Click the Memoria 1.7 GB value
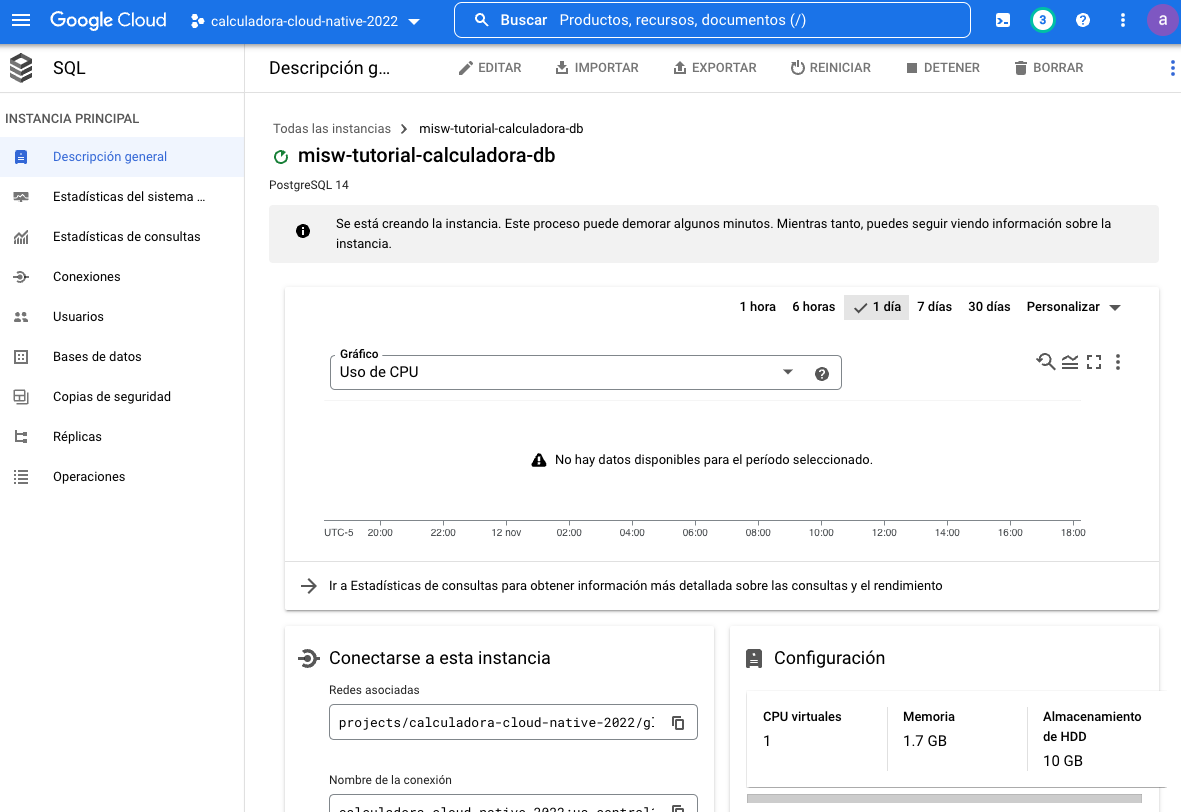The image size is (1181, 812). pyautogui.click(x=925, y=741)
